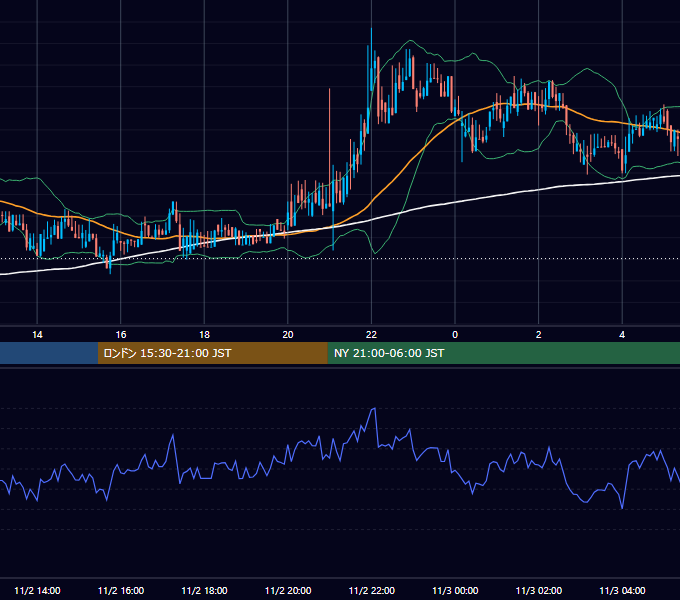
Task: Click the 11/3 00:00 time label
Action: (x=455, y=590)
